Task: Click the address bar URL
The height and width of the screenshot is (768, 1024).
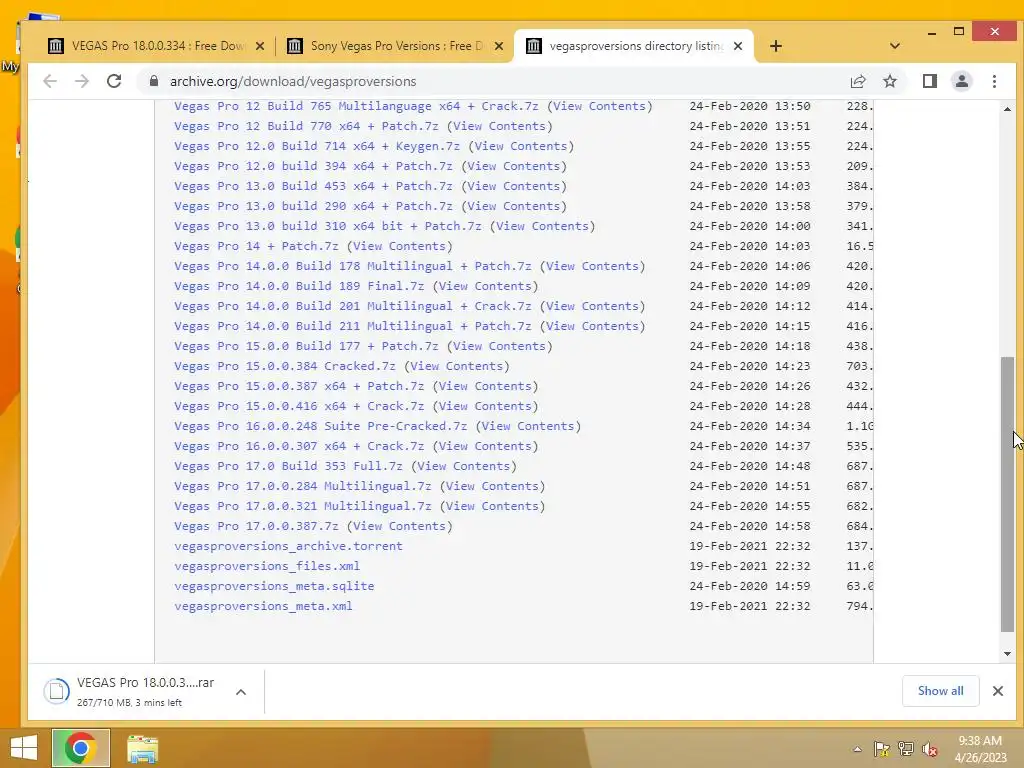Action: [293, 81]
